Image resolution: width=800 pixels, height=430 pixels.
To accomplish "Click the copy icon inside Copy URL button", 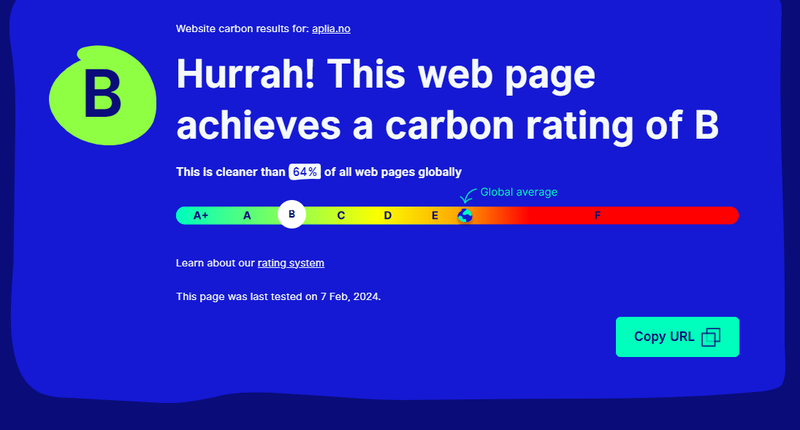I will point(711,337).
